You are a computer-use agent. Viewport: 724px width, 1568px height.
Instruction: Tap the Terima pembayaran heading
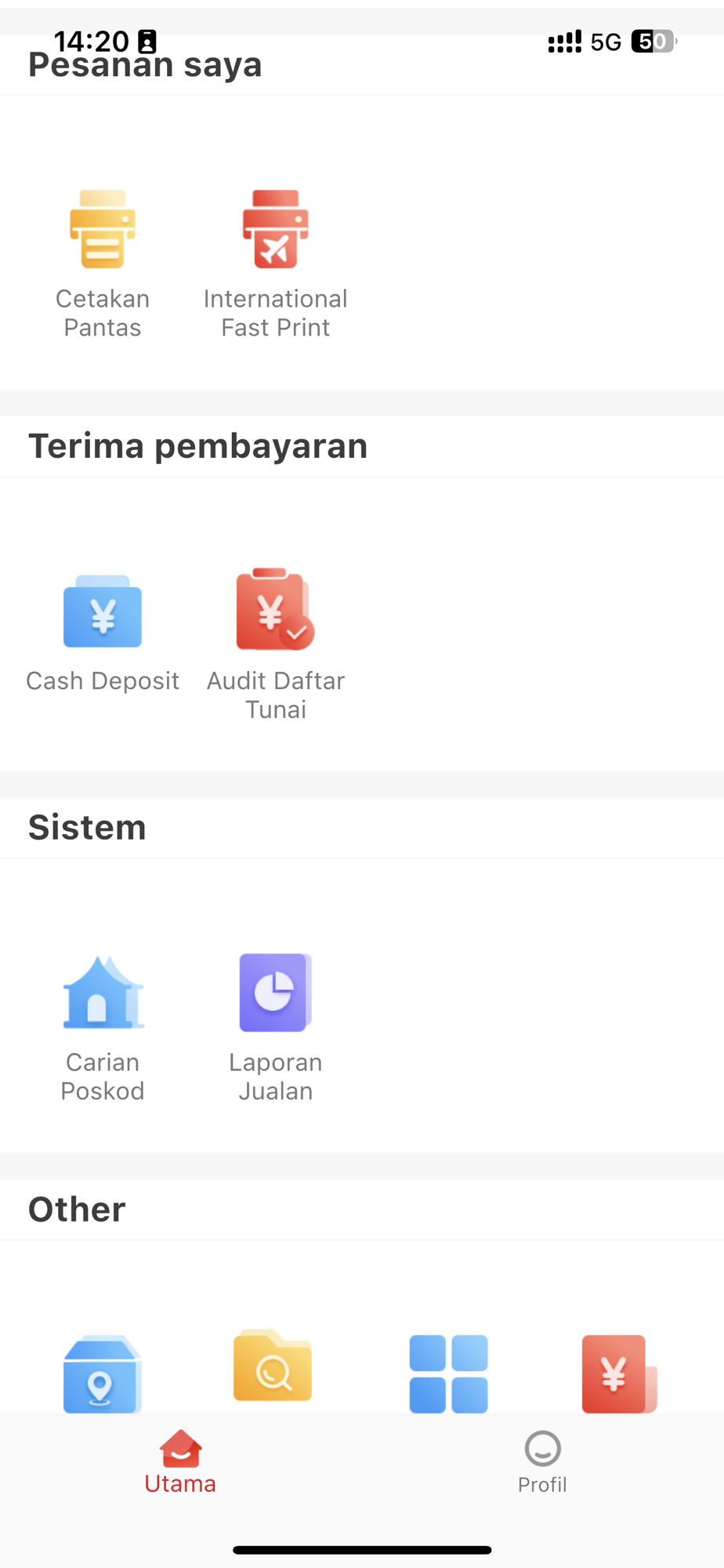click(198, 446)
